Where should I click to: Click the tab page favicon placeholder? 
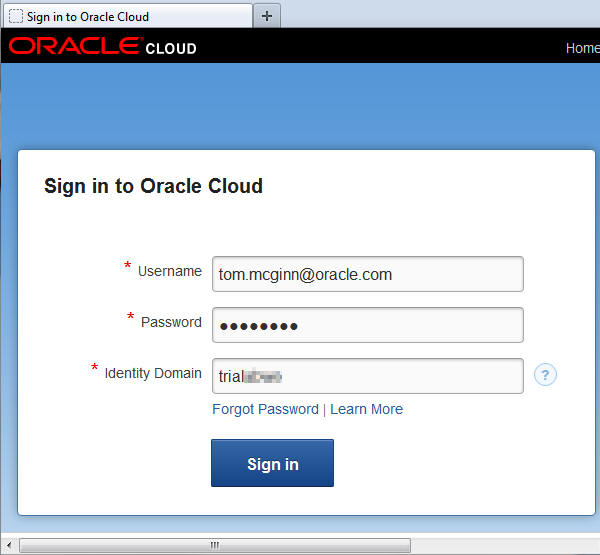pos(16,16)
